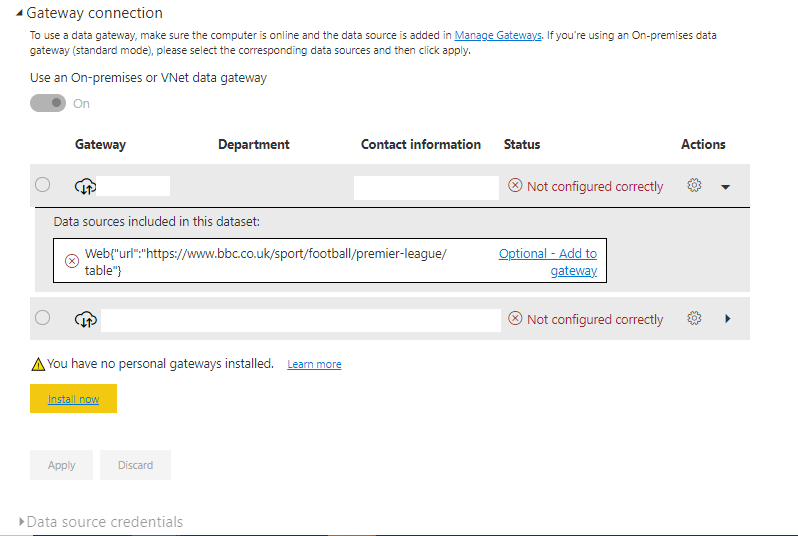
Task: Click error icon beside second Not configured correctly
Action: [515, 319]
